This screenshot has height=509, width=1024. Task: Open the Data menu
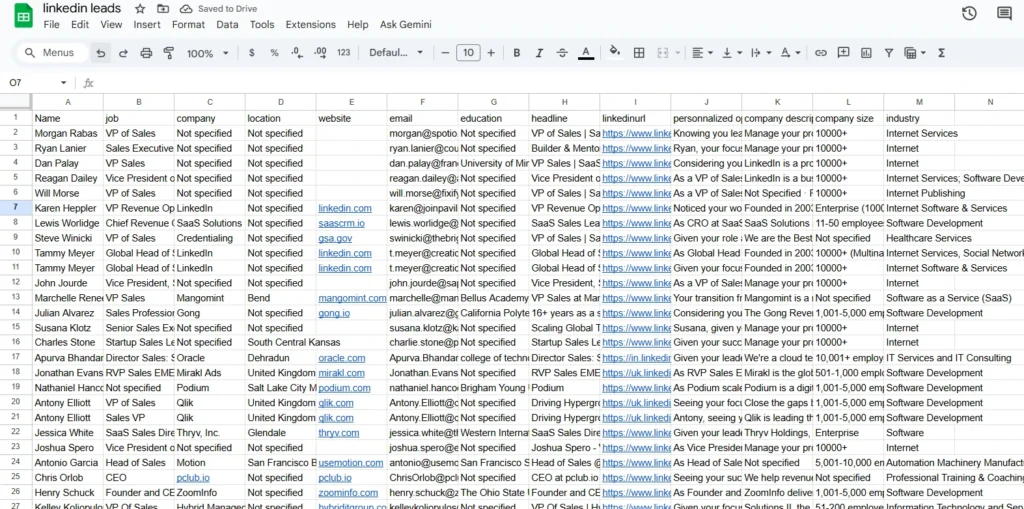pos(227,25)
